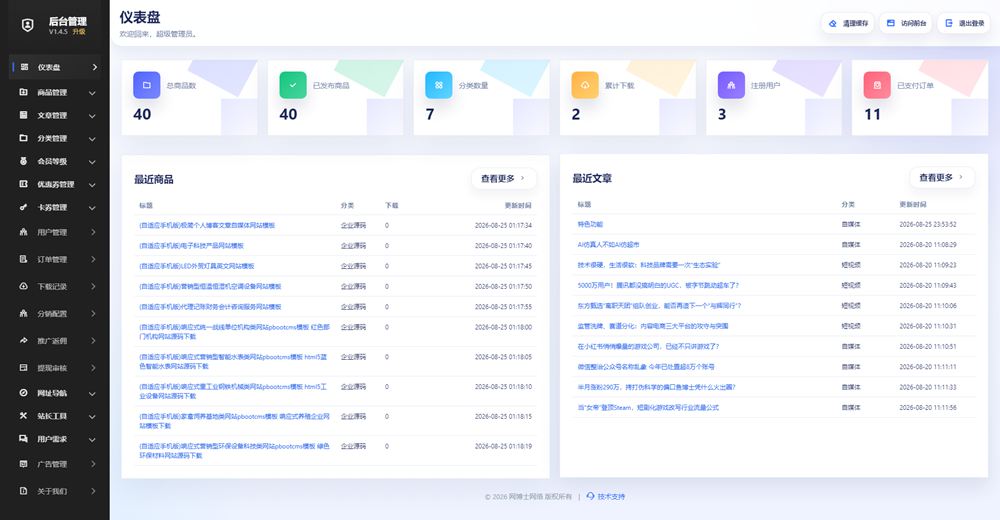Click the value 3 under 注册用户

722,114
